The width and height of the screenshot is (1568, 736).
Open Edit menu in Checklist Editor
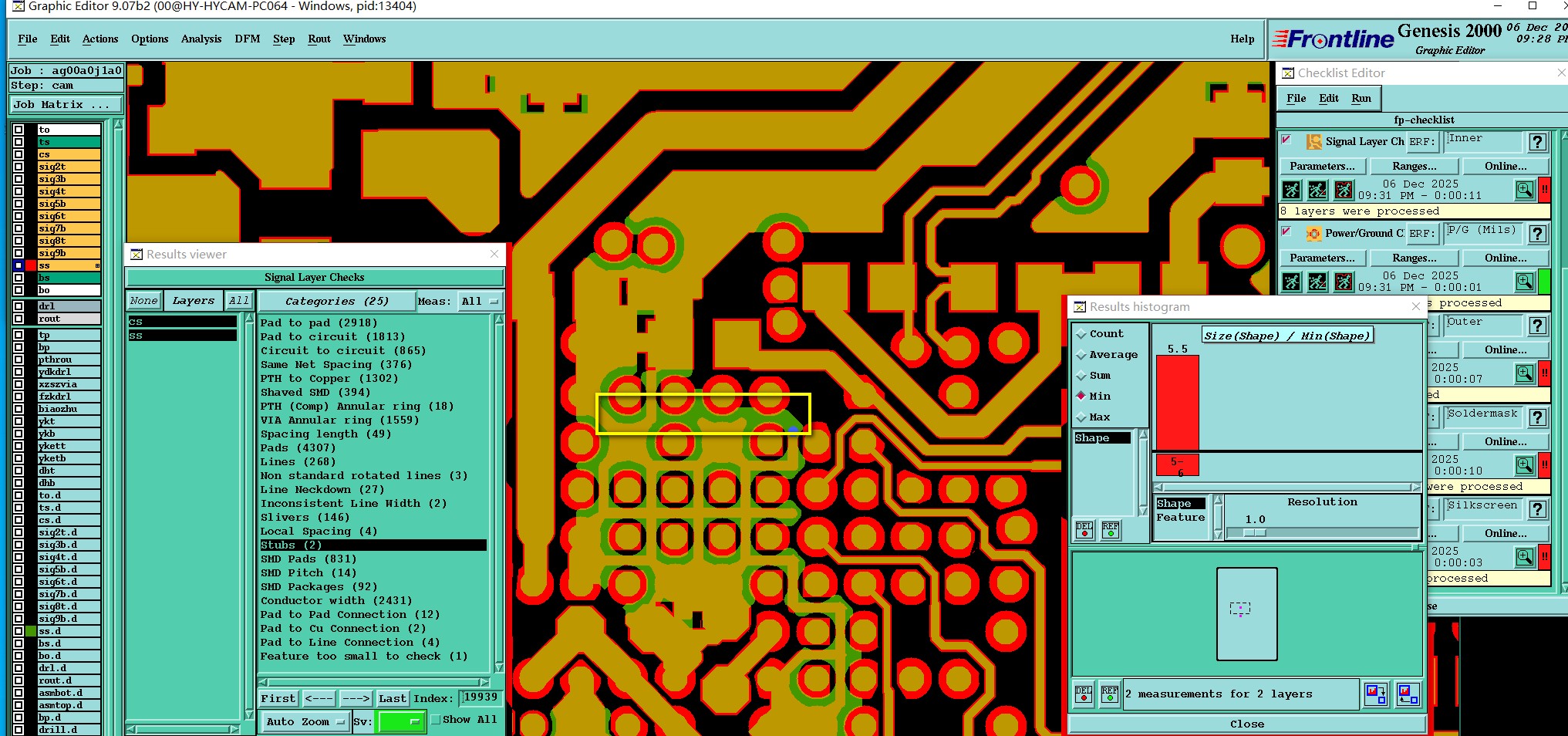coord(1329,99)
